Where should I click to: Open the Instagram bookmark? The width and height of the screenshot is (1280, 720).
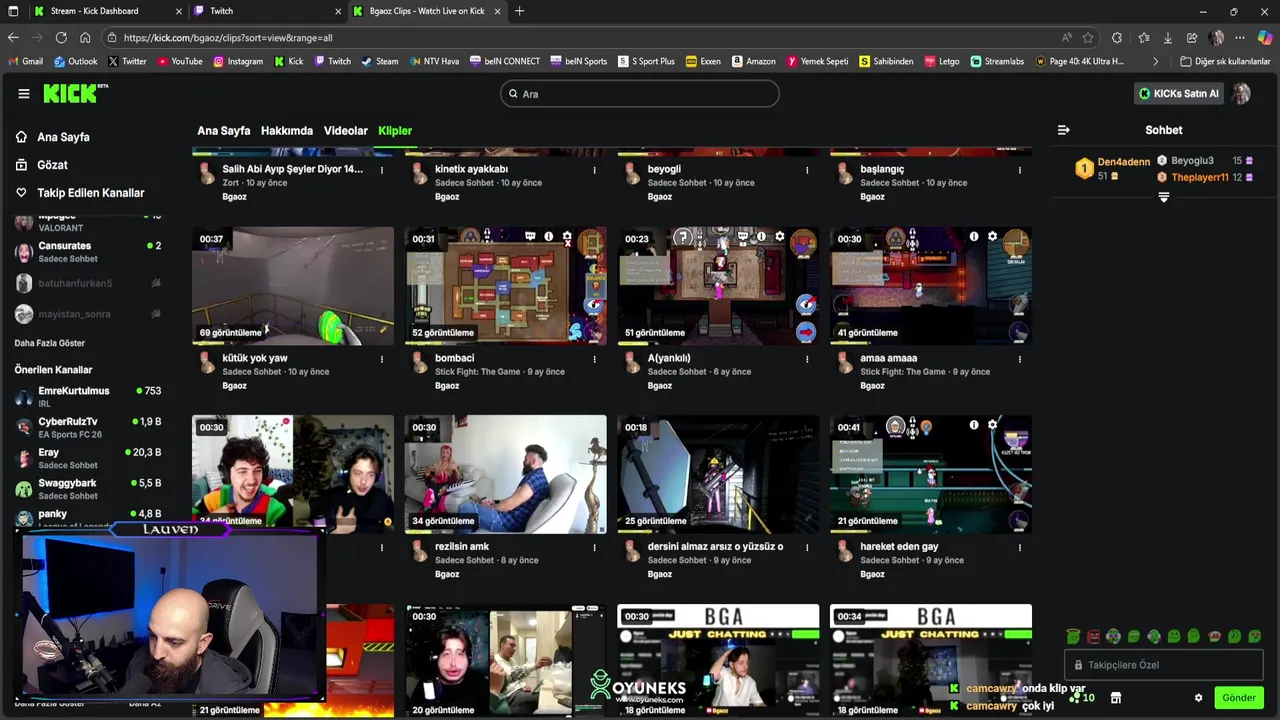[x=238, y=61]
